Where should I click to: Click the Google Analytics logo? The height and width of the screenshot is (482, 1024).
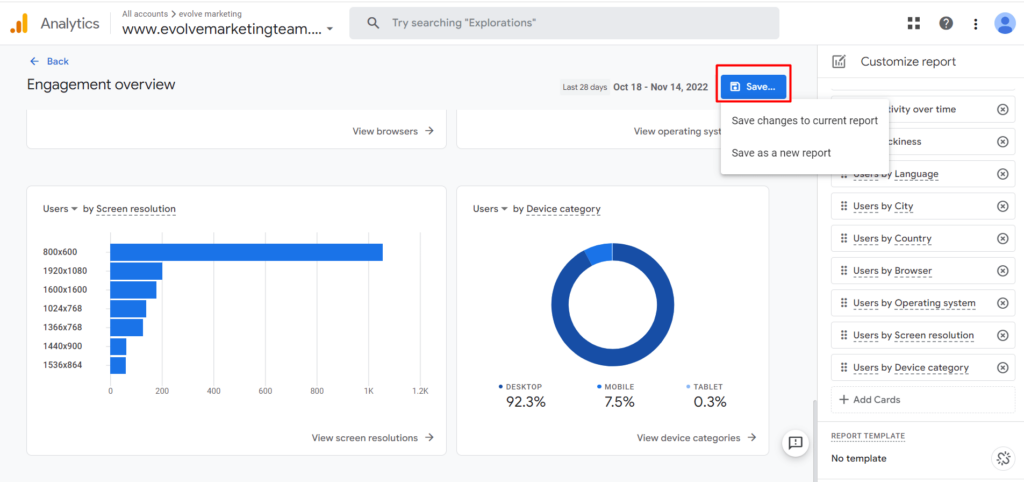pyautogui.click(x=19, y=24)
